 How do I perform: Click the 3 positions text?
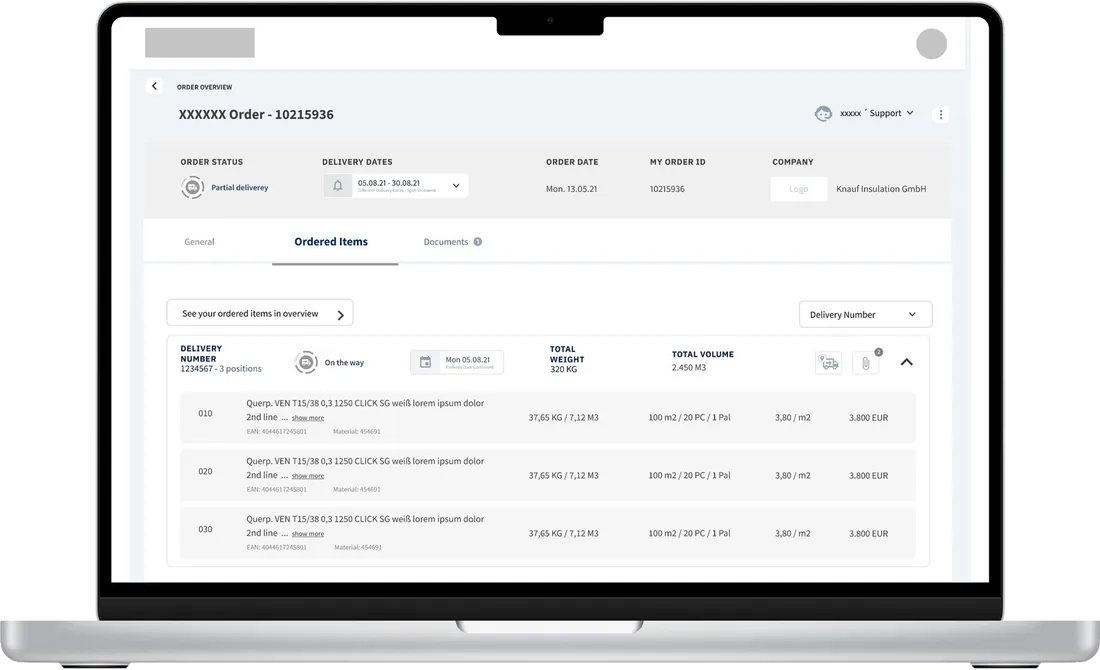coord(240,369)
